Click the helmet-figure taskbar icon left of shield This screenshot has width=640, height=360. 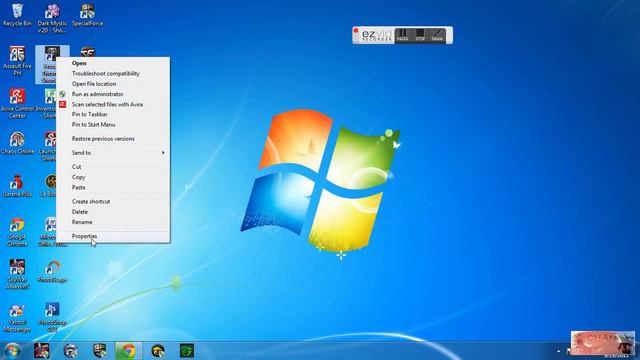click(71, 351)
